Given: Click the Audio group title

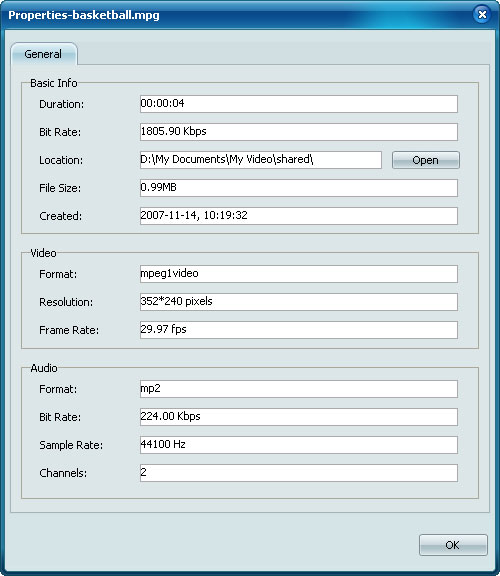Looking at the screenshot, I should tap(44, 368).
